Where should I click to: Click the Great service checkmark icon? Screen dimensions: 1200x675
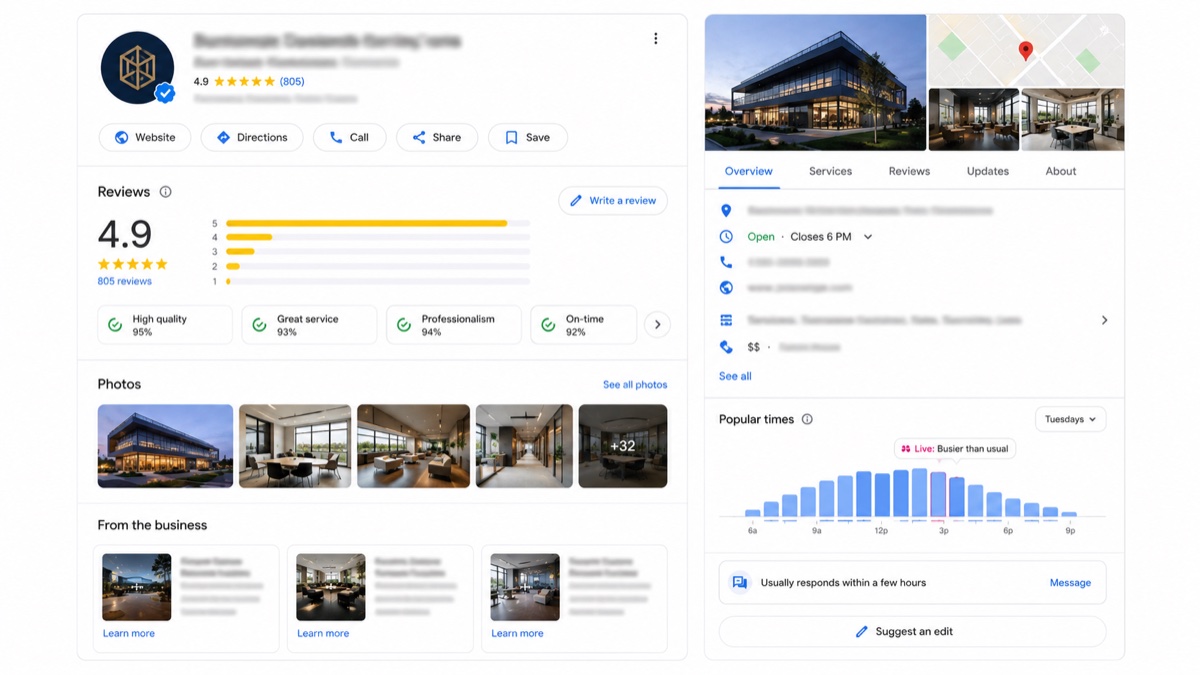[x=260, y=325]
